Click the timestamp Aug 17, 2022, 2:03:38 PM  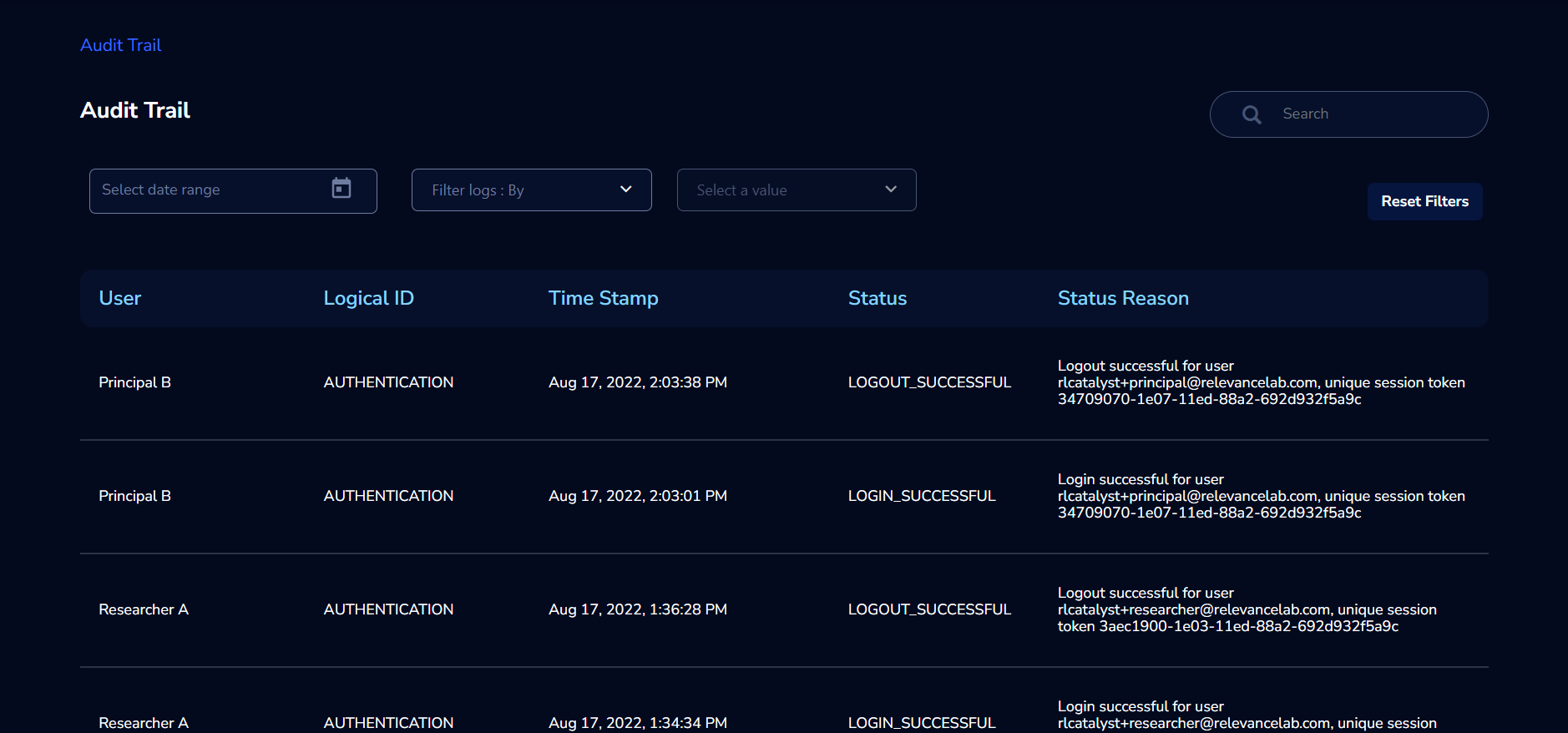coord(638,382)
